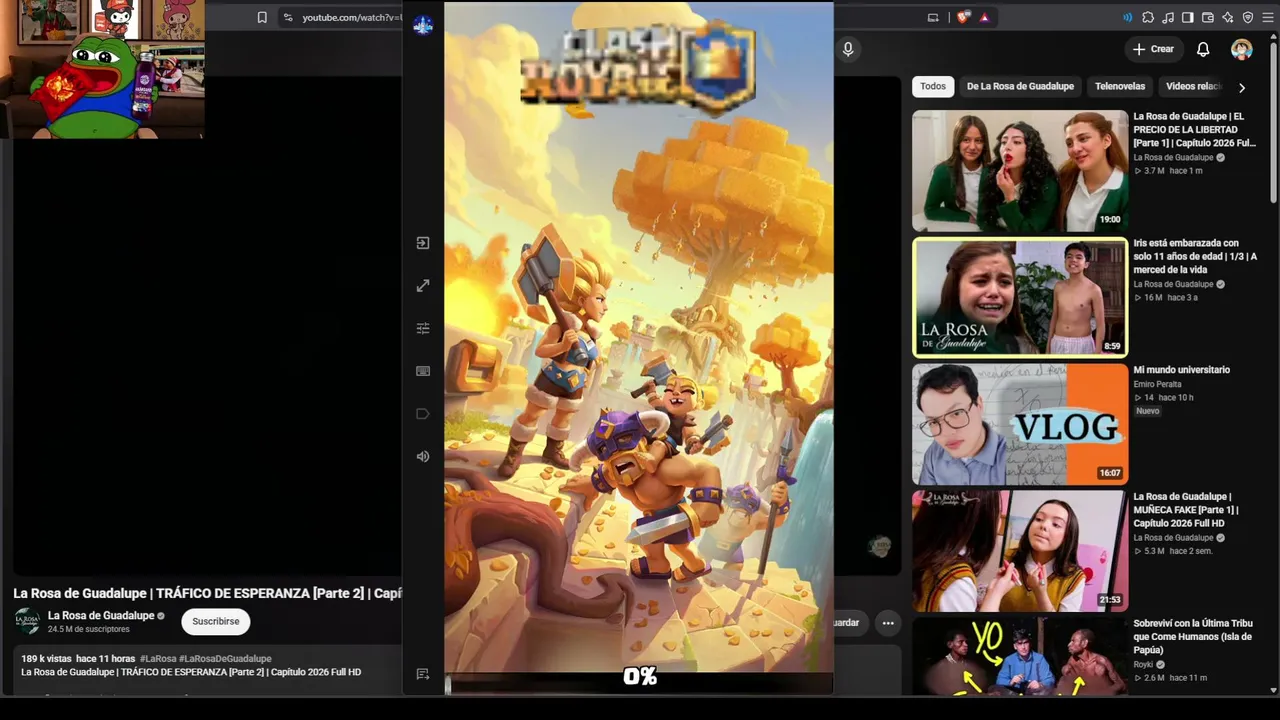Viewport: 1280px width, 720px height.
Task: Open the media control music note icon
Action: pos(1168,17)
